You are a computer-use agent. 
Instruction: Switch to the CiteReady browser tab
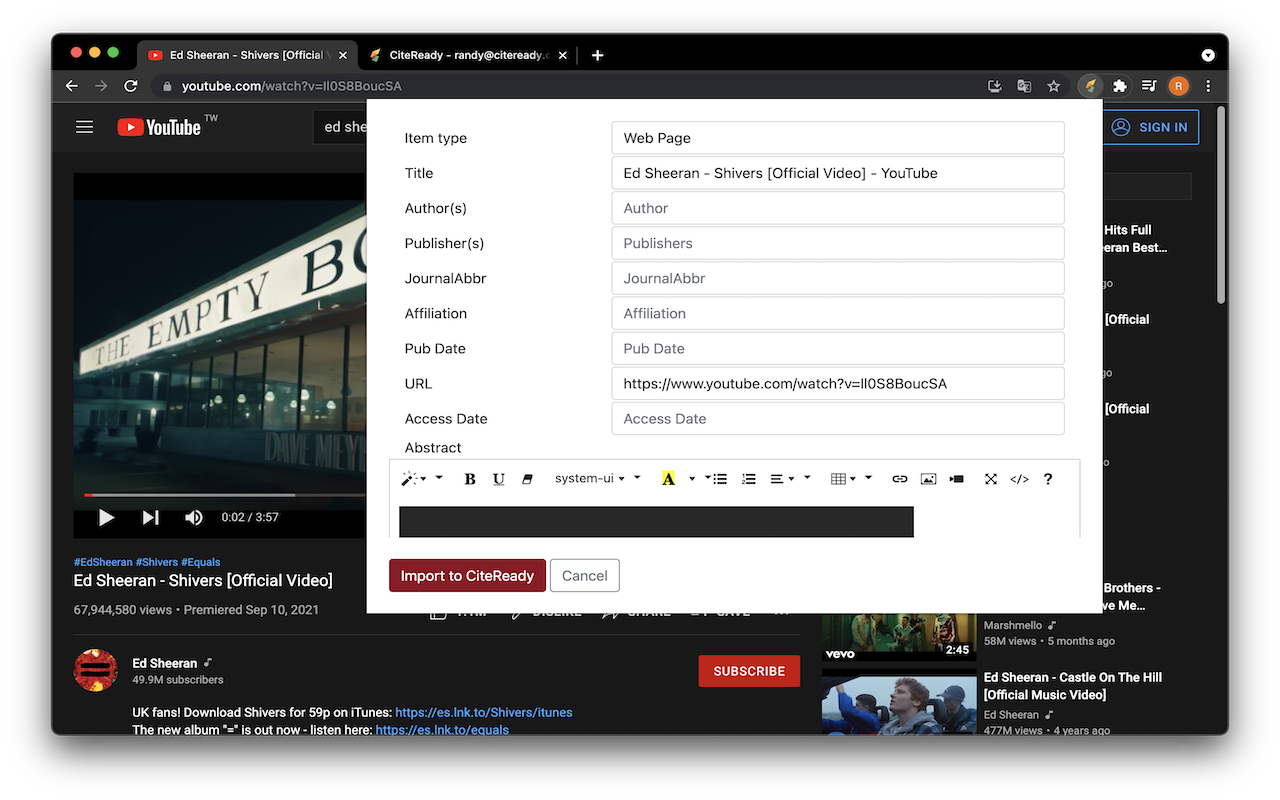click(x=468, y=55)
